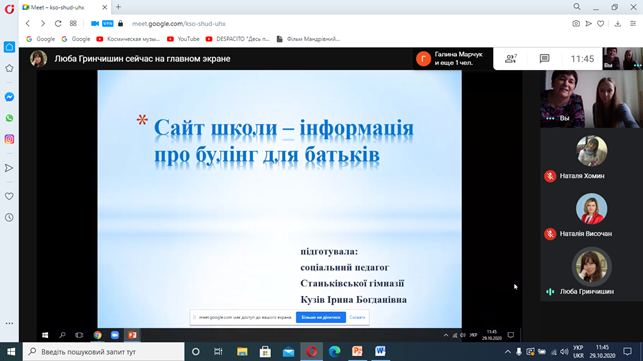Open Windows Start menu
The width and height of the screenshot is (643, 361).
click(x=11, y=352)
